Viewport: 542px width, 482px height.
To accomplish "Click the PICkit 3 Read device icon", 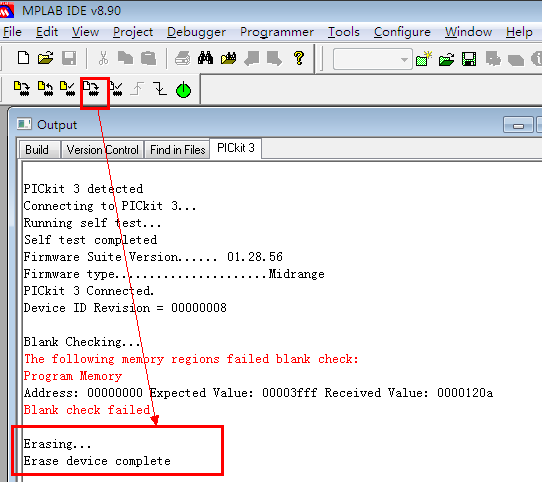I will coord(45,89).
